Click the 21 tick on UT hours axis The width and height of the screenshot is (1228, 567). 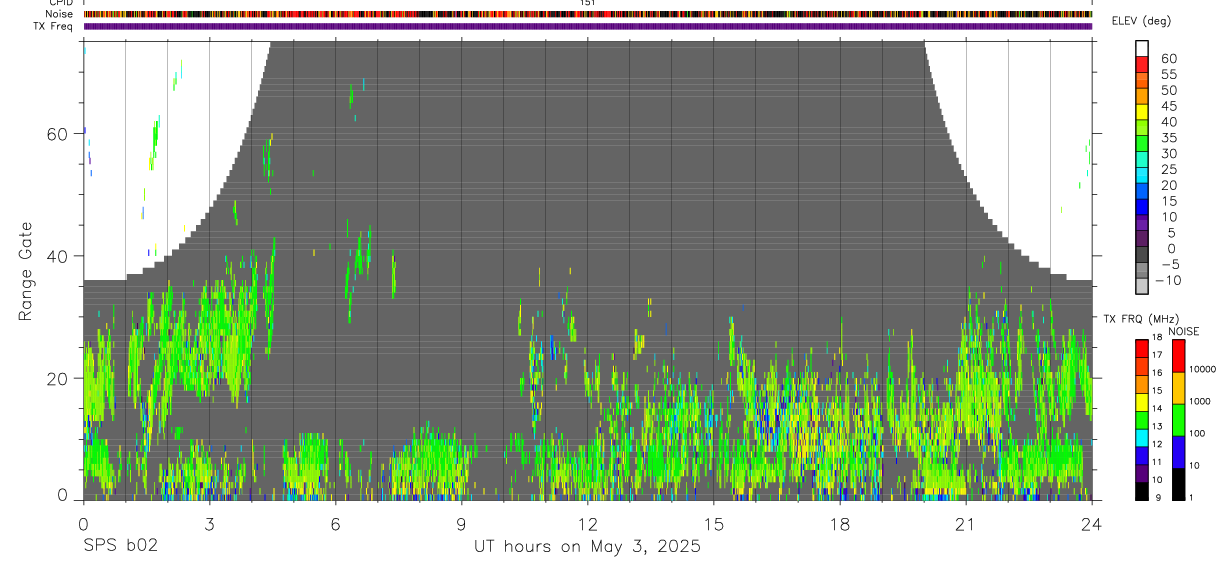966,524
